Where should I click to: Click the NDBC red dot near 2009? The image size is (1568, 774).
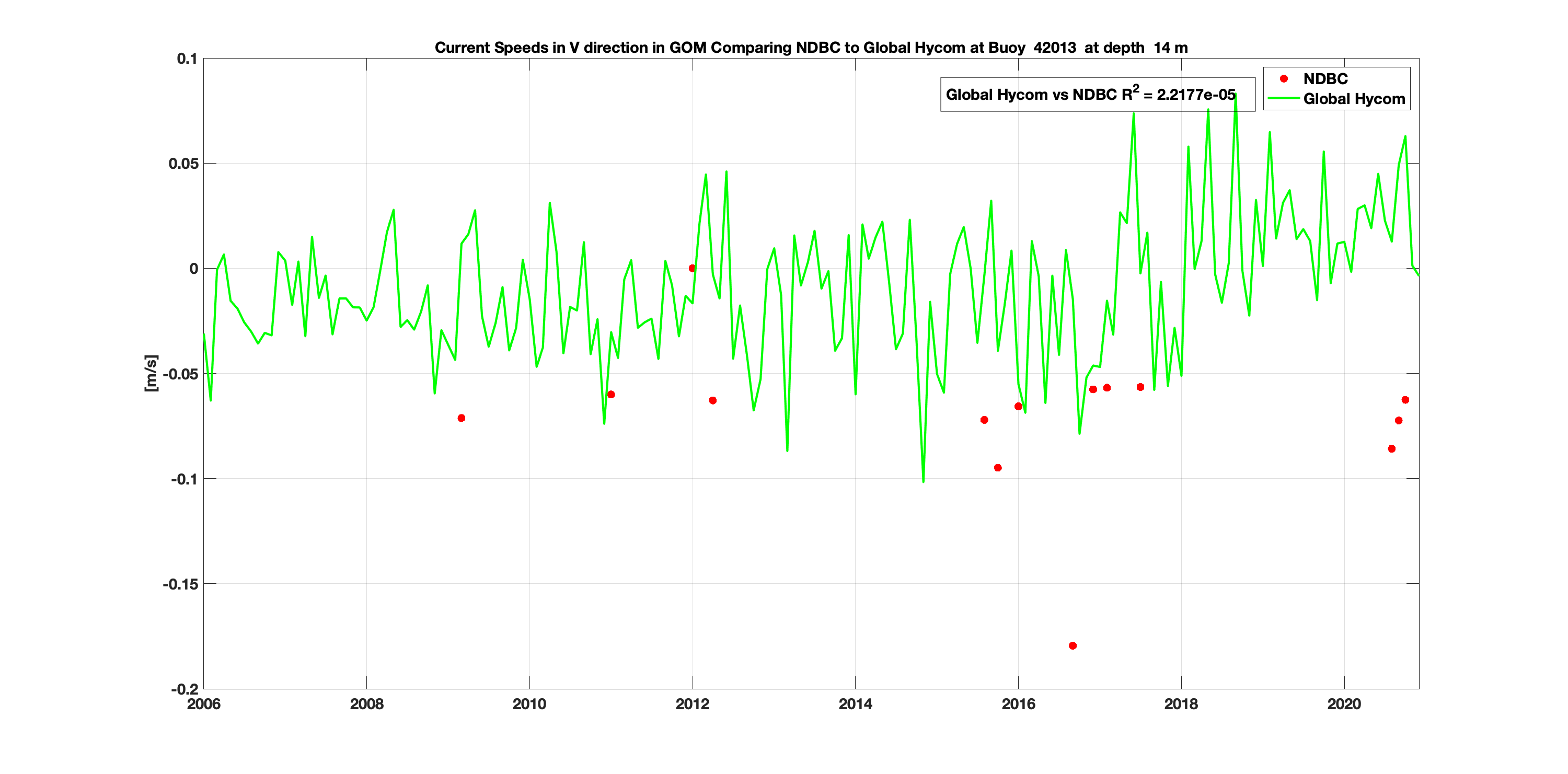pyautogui.click(x=462, y=418)
